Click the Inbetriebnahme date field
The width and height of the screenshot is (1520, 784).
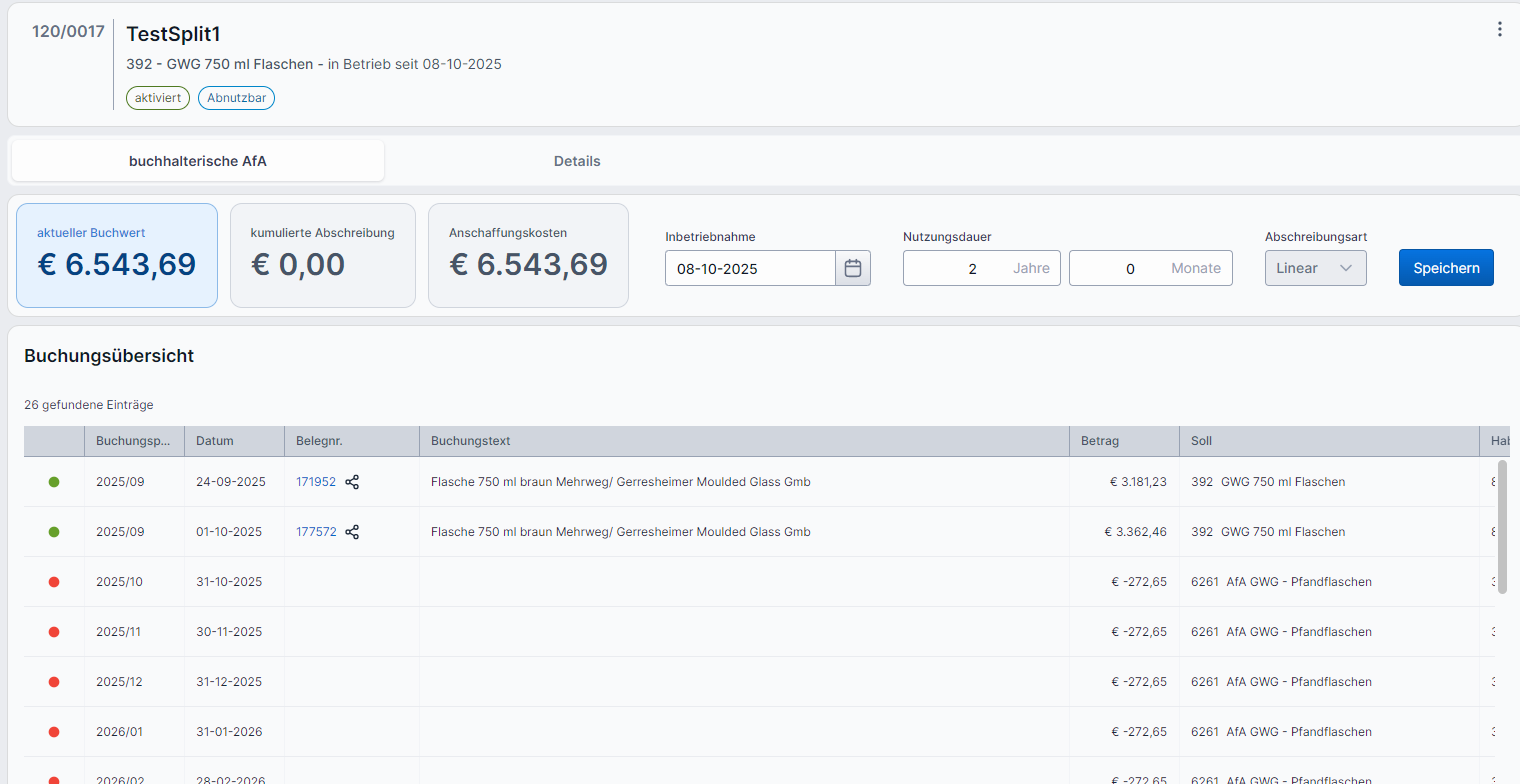point(750,268)
